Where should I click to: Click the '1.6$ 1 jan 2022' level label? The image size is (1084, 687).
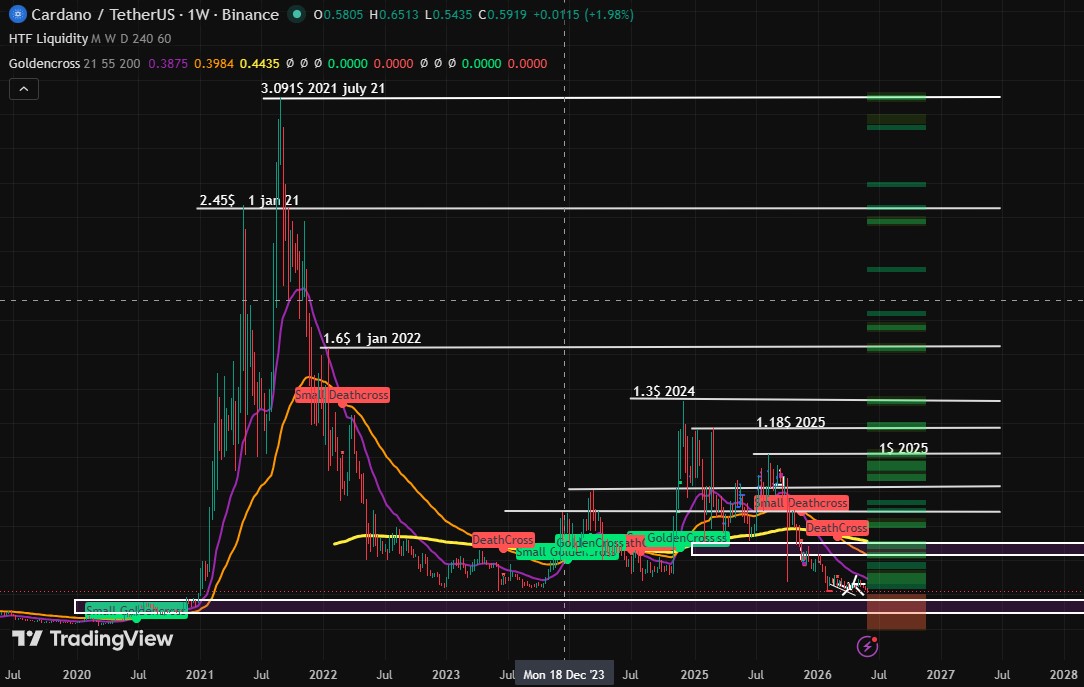[372, 338]
